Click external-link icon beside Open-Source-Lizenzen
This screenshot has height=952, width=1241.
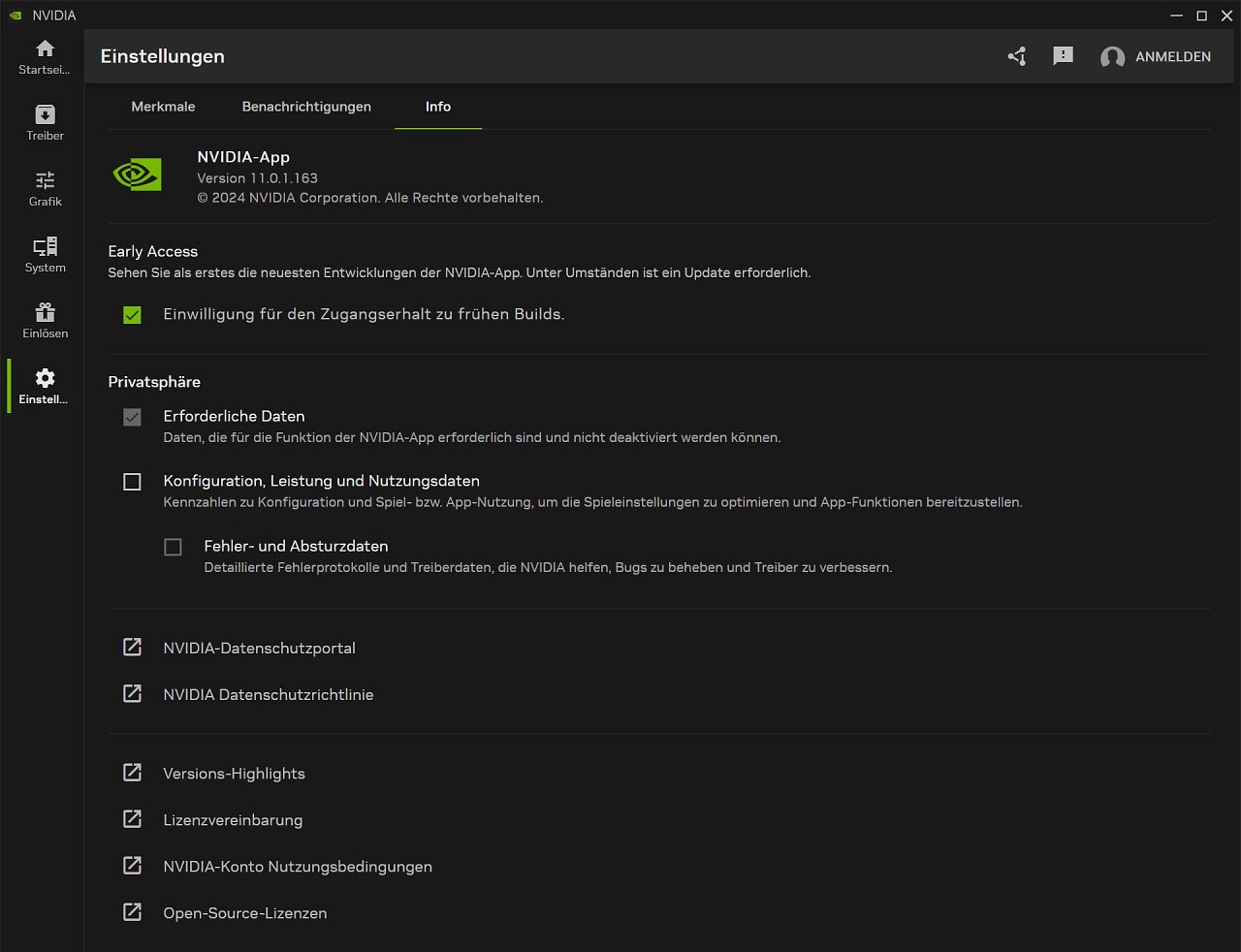(132, 911)
